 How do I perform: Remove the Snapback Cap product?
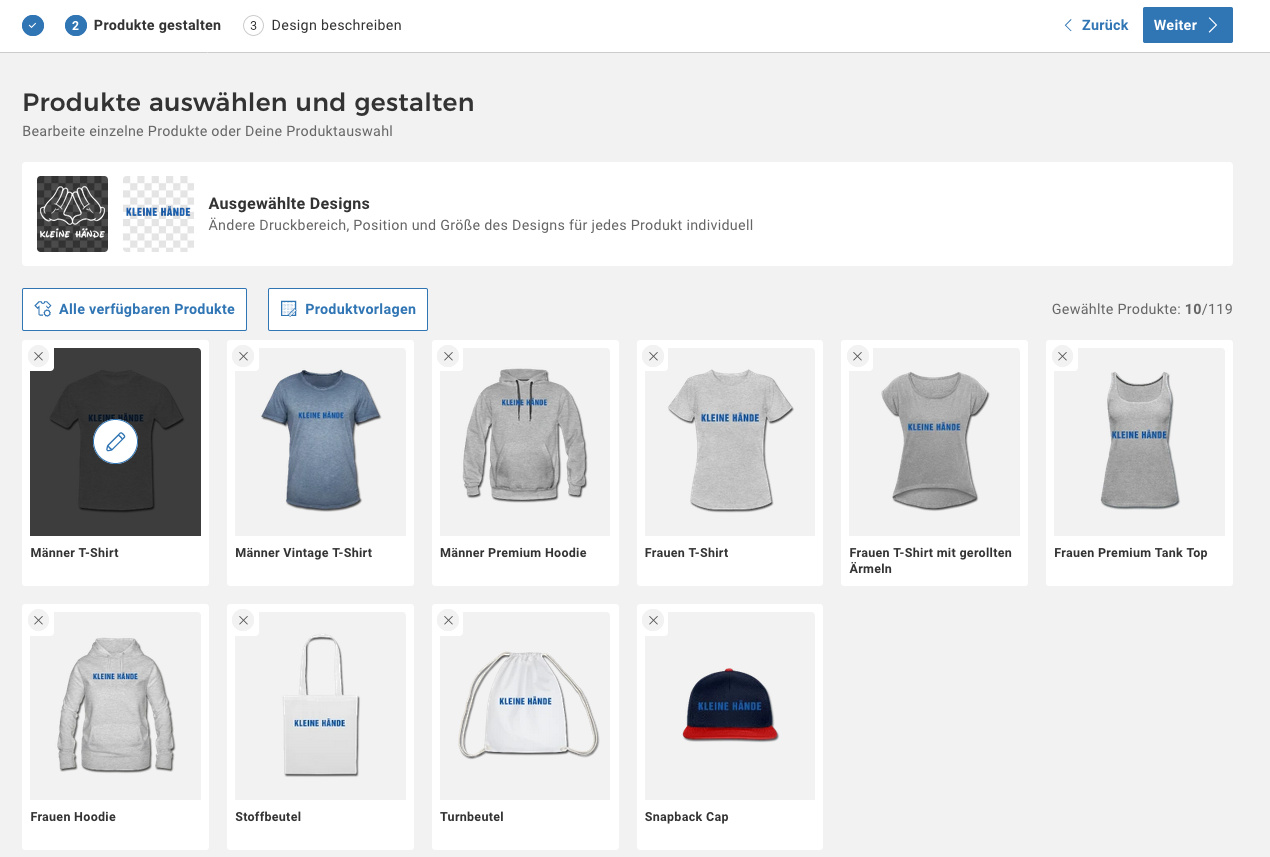coord(653,620)
